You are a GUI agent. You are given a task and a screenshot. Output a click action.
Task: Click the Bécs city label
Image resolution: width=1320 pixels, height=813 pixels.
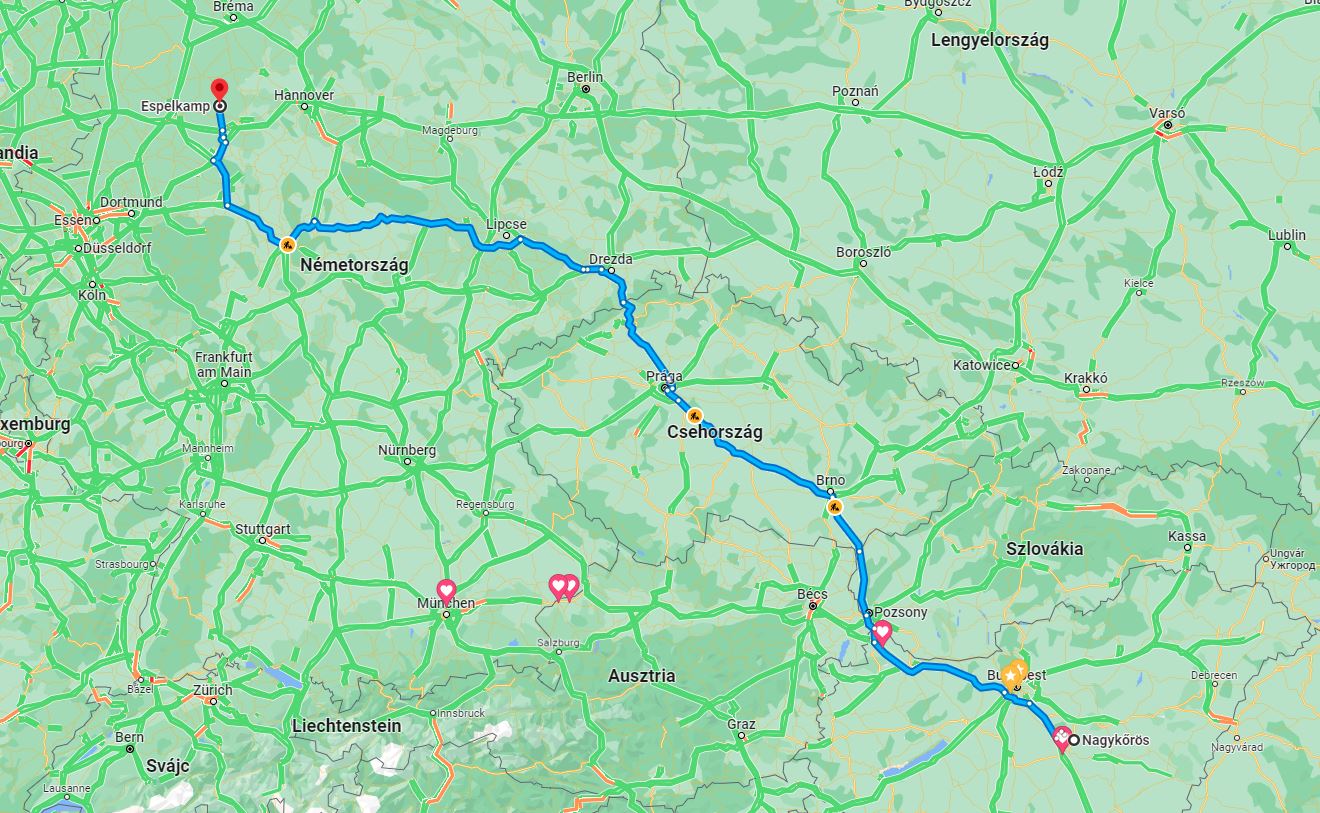(x=812, y=594)
